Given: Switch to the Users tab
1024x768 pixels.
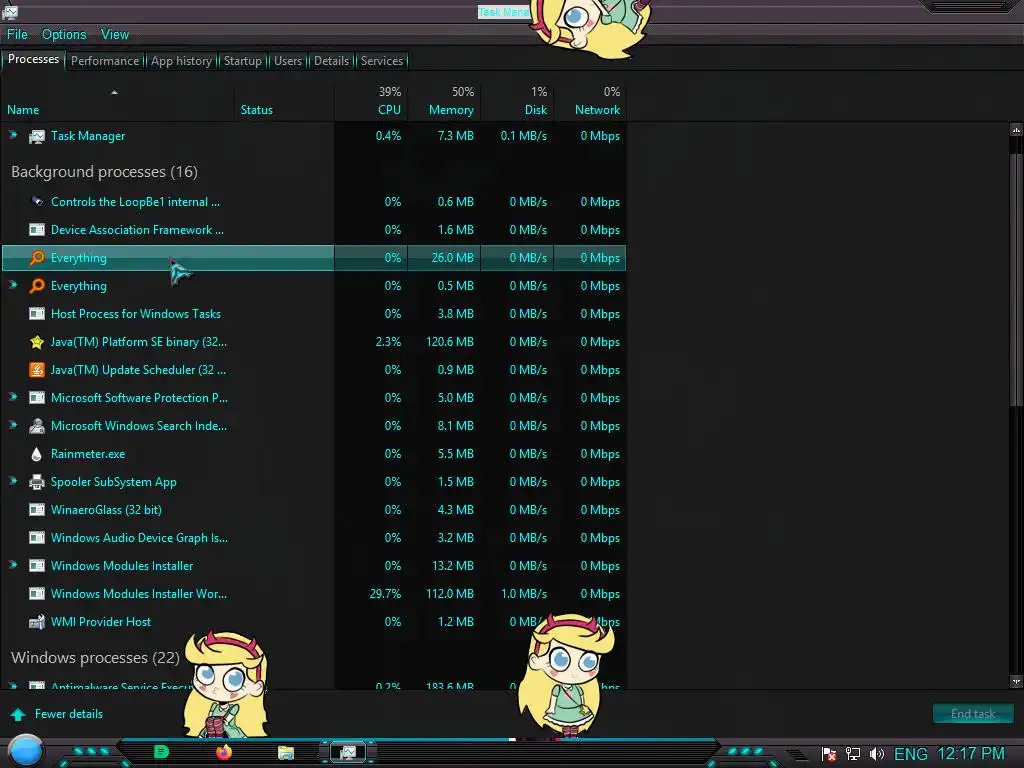Looking at the screenshot, I should [x=288, y=61].
